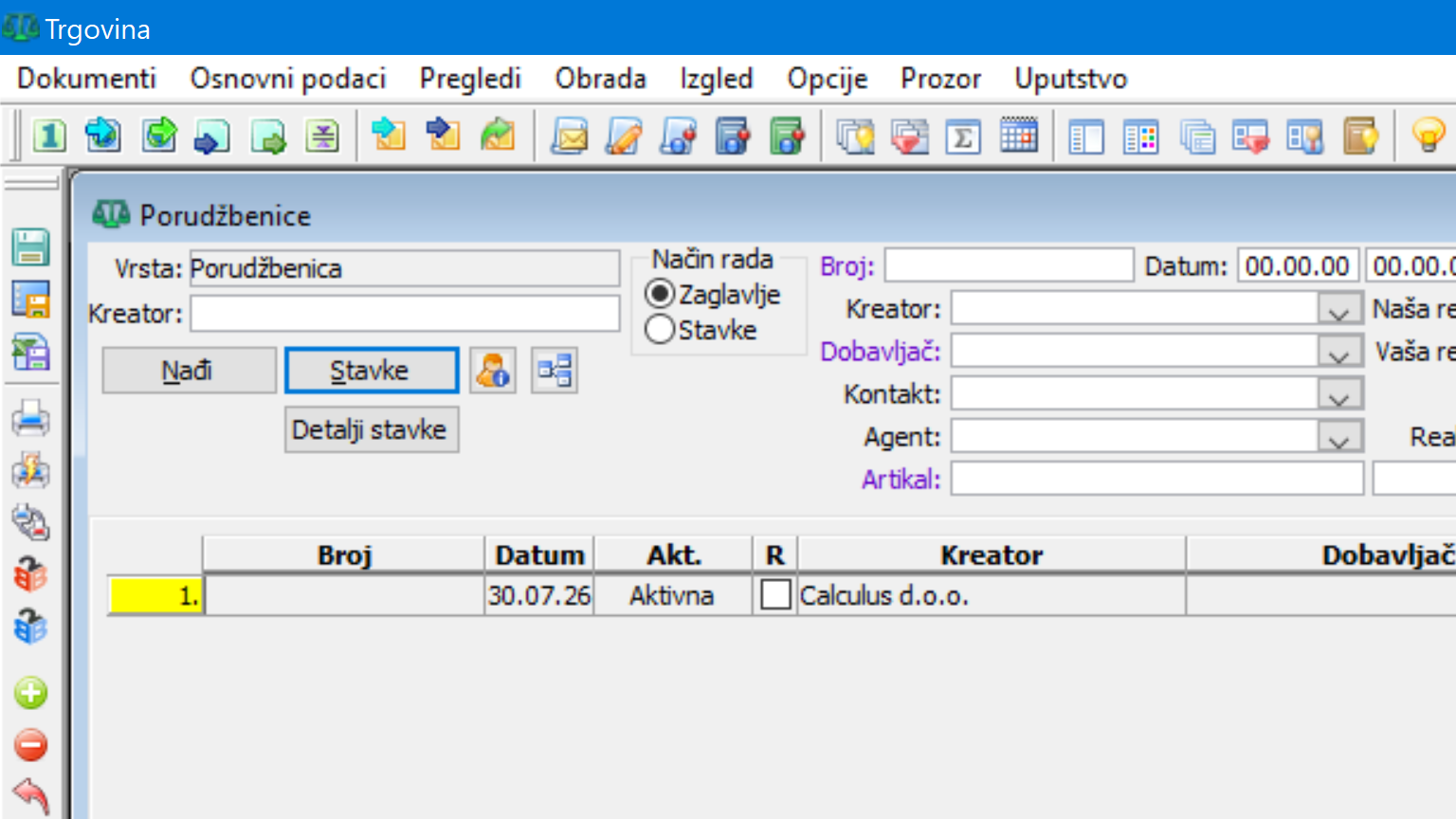Expand the Dobavljač dropdown
The image size is (1456, 819).
tap(1339, 352)
